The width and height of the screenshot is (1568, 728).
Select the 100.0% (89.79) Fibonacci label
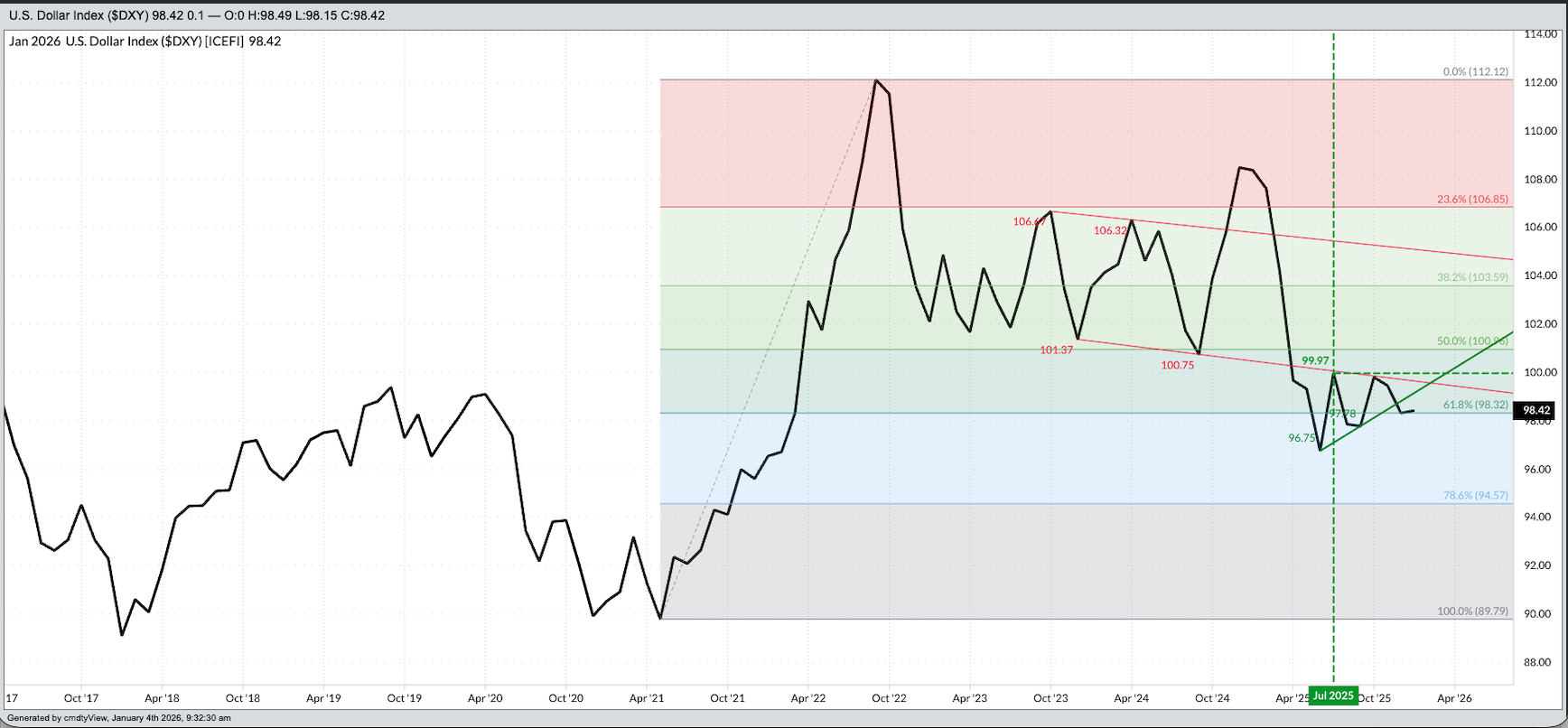[x=1472, y=611]
